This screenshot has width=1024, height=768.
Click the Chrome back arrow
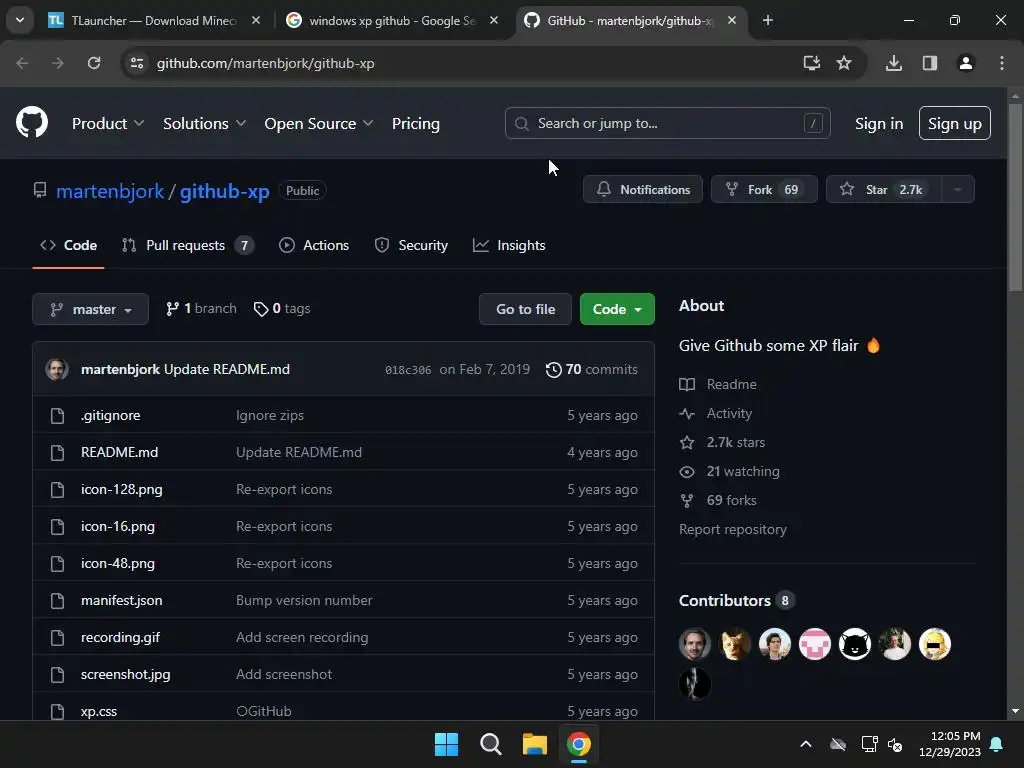[x=22, y=63]
